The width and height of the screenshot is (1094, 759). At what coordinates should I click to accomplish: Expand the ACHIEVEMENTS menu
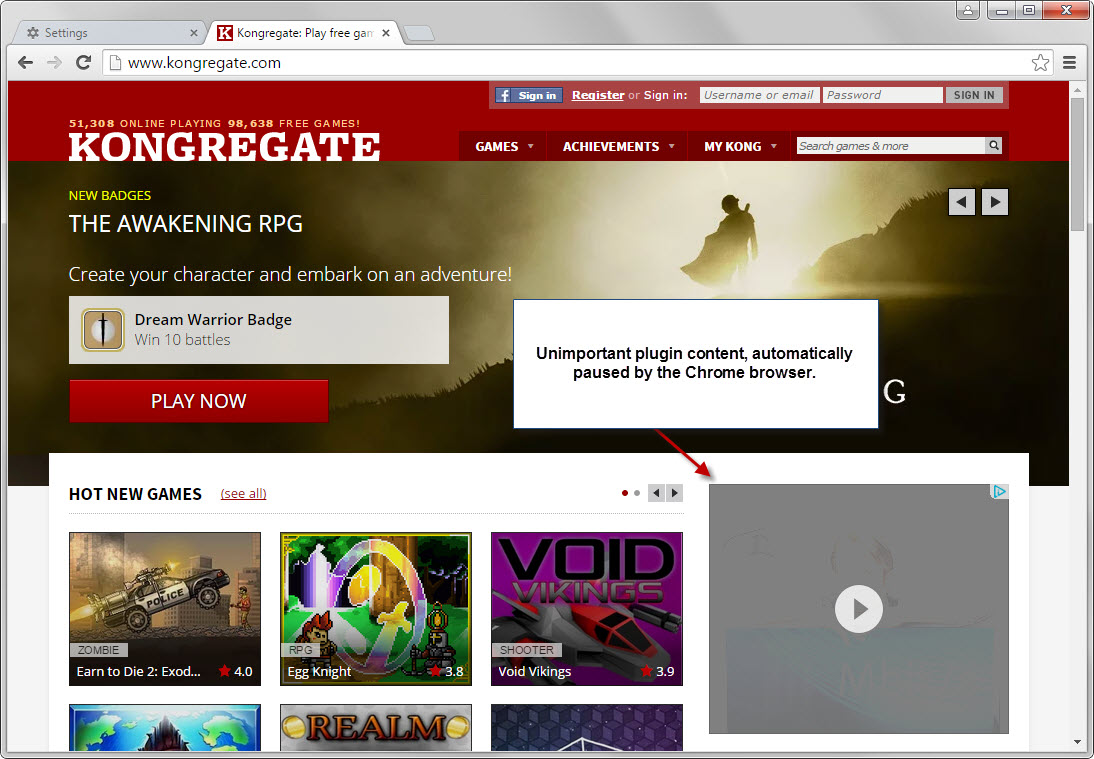tap(618, 146)
